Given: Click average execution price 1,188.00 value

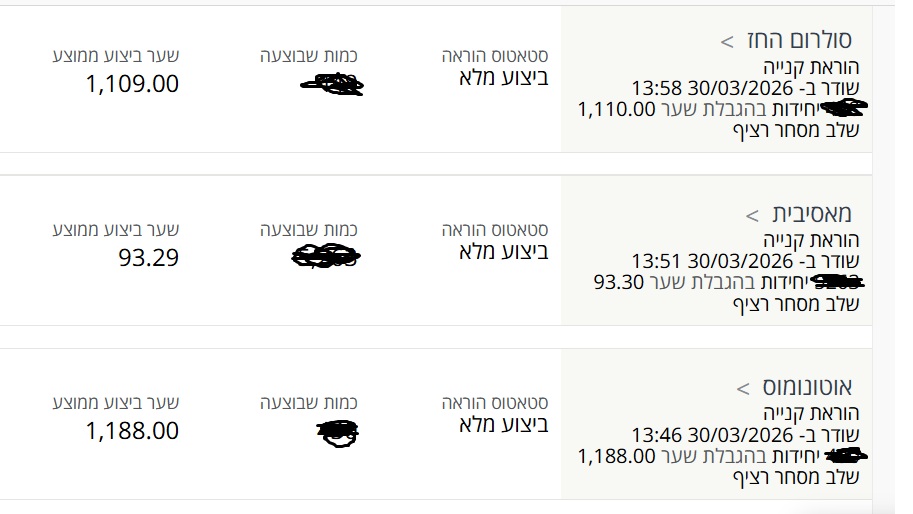Looking at the screenshot, I should click(133, 431).
